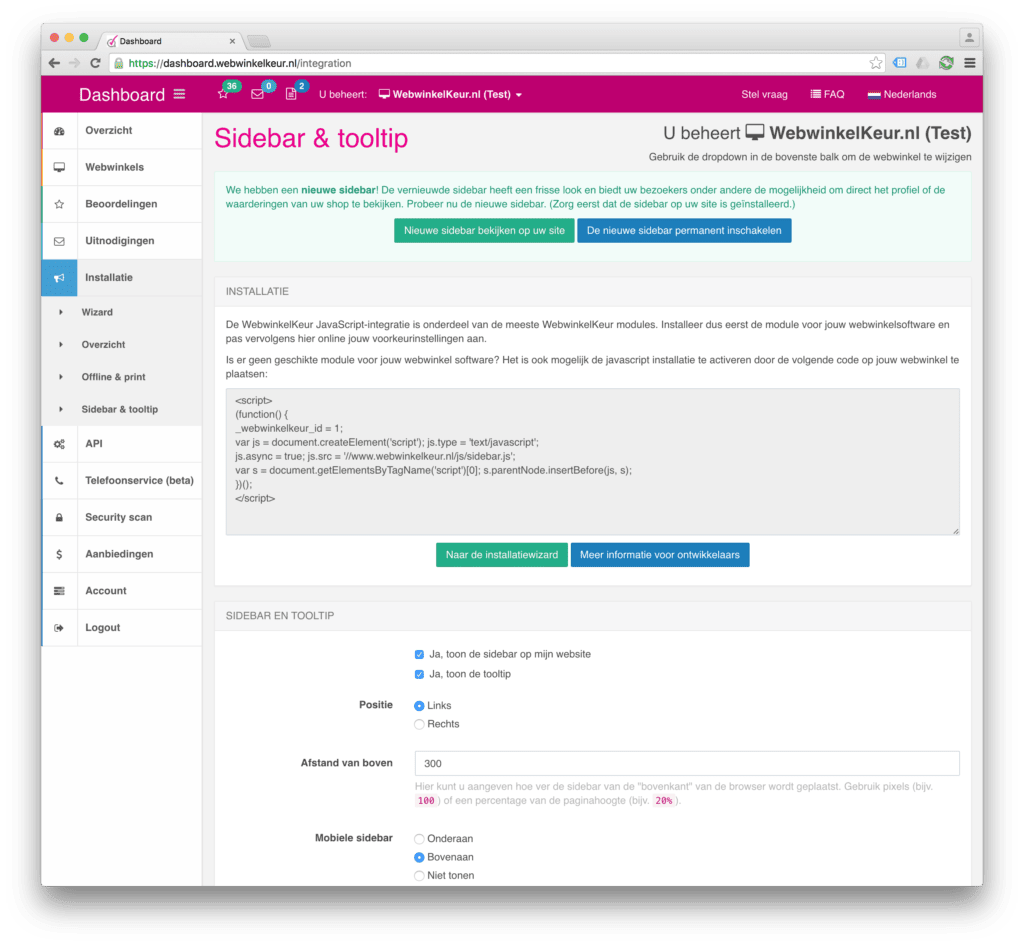Screen dimensions: 1024x945
Task: Bookmark page with the address bar star
Action: point(876,63)
